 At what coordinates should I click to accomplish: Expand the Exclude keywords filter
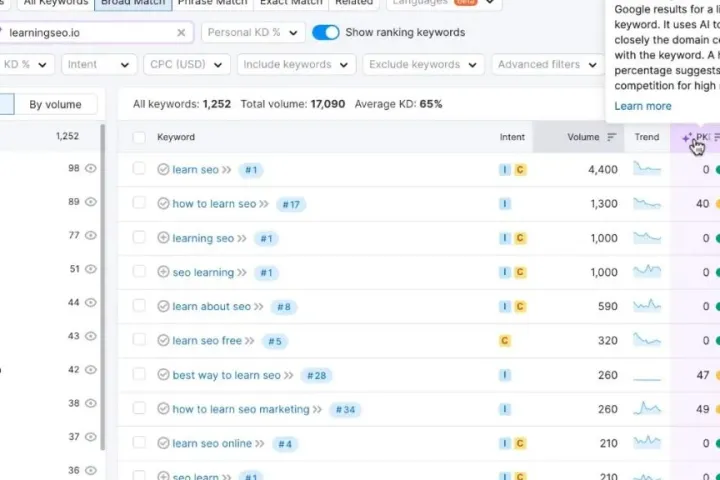click(423, 65)
